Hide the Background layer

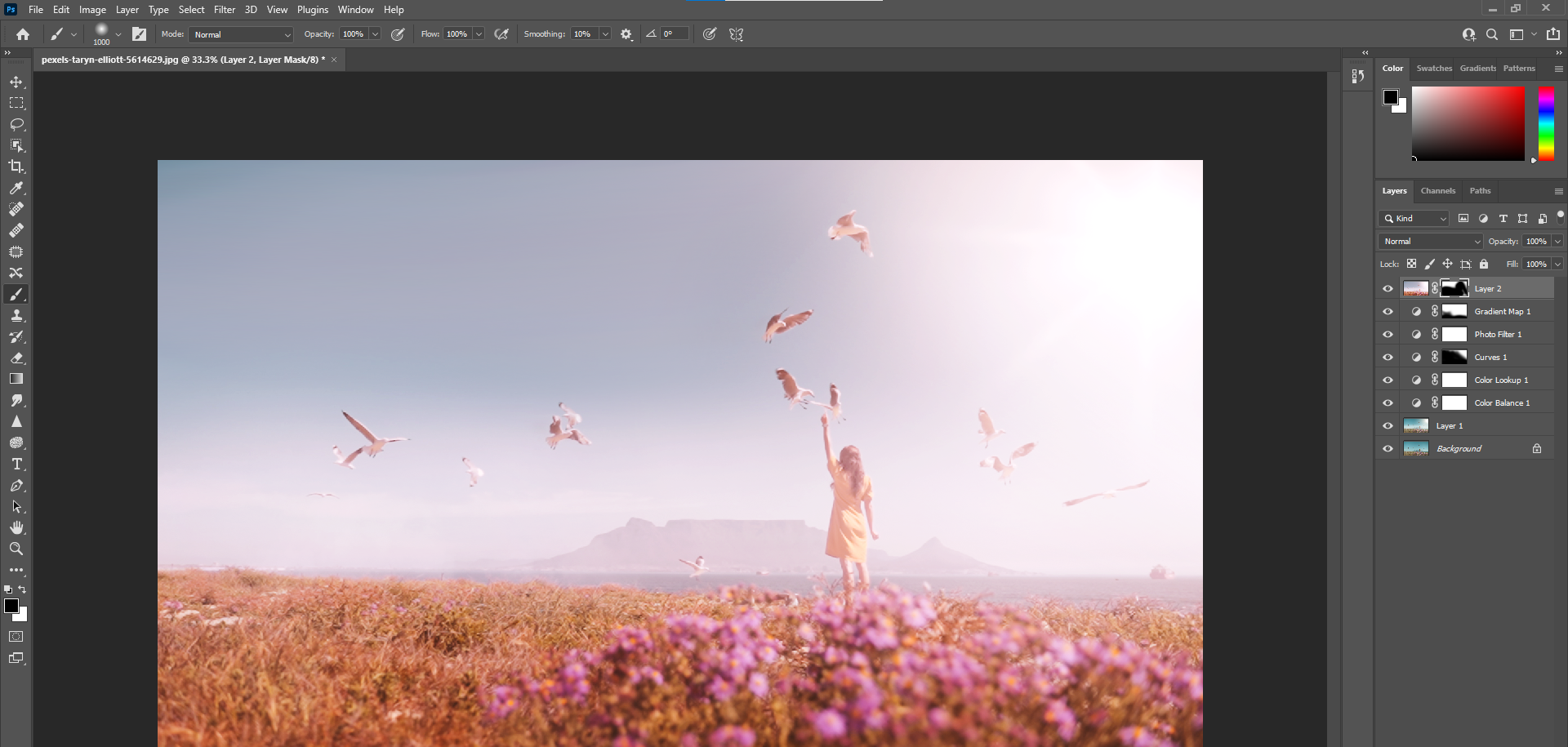point(1388,448)
